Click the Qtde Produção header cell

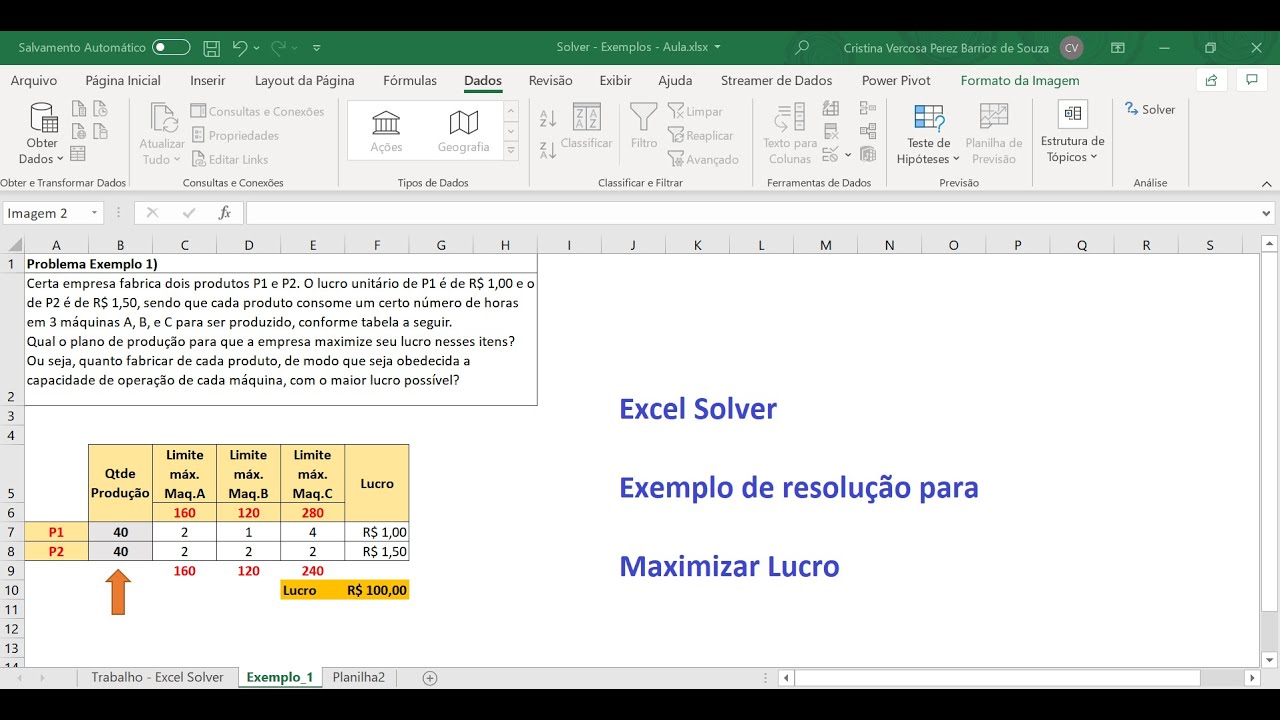coord(120,484)
